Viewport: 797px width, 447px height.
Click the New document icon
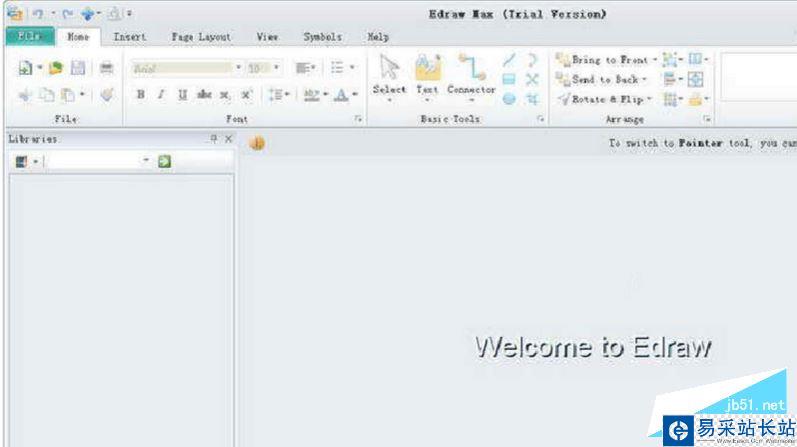(x=25, y=68)
